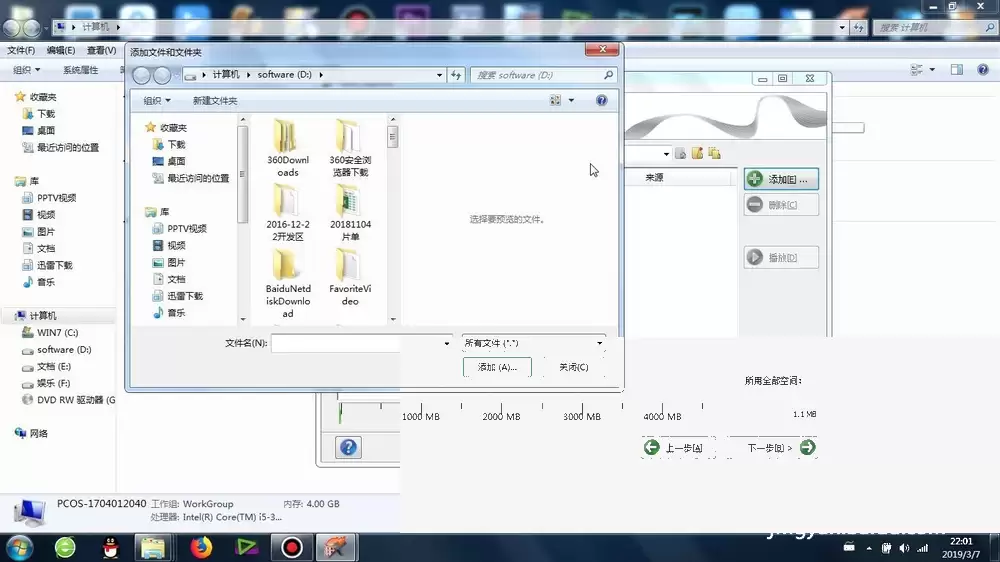Click the first small toolbar icon in burner window

click(x=680, y=153)
